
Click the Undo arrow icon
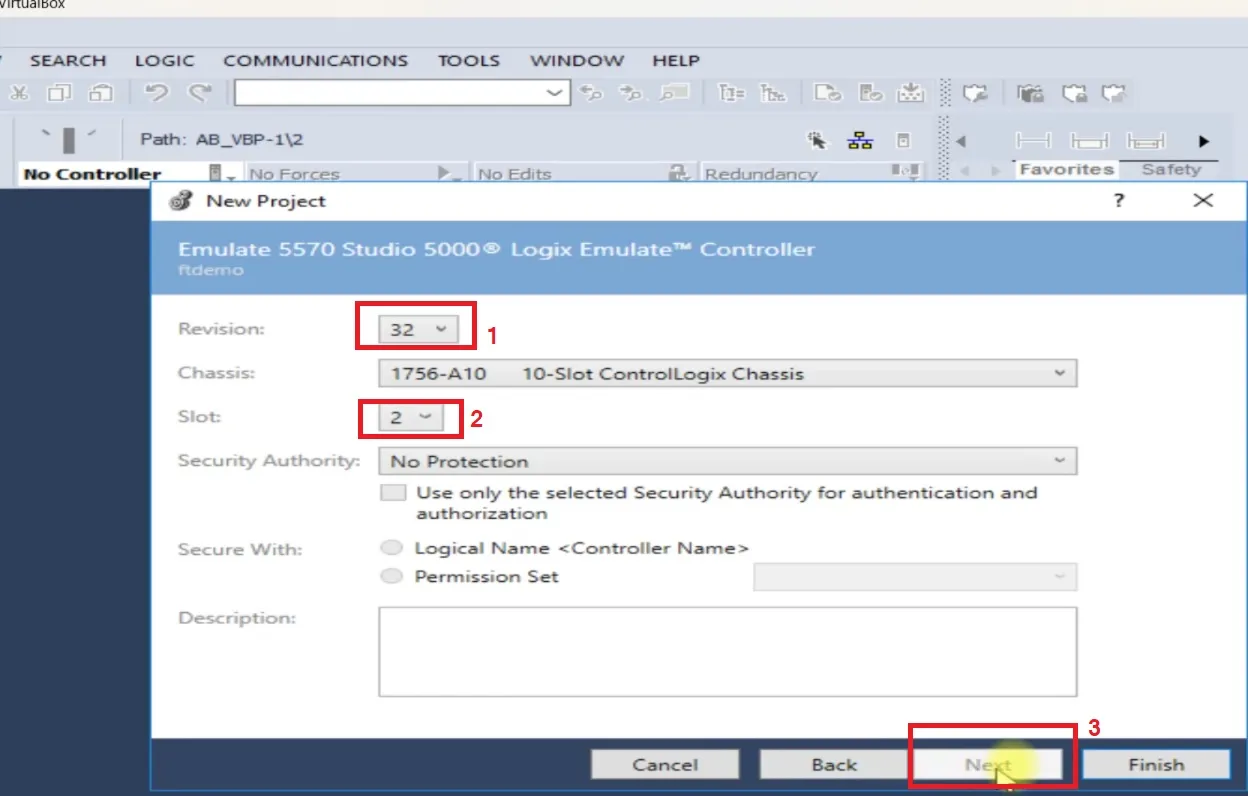pos(156,93)
